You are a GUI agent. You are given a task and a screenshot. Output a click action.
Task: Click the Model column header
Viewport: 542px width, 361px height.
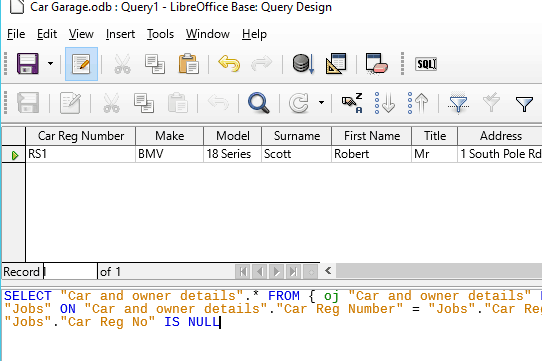coord(233,136)
